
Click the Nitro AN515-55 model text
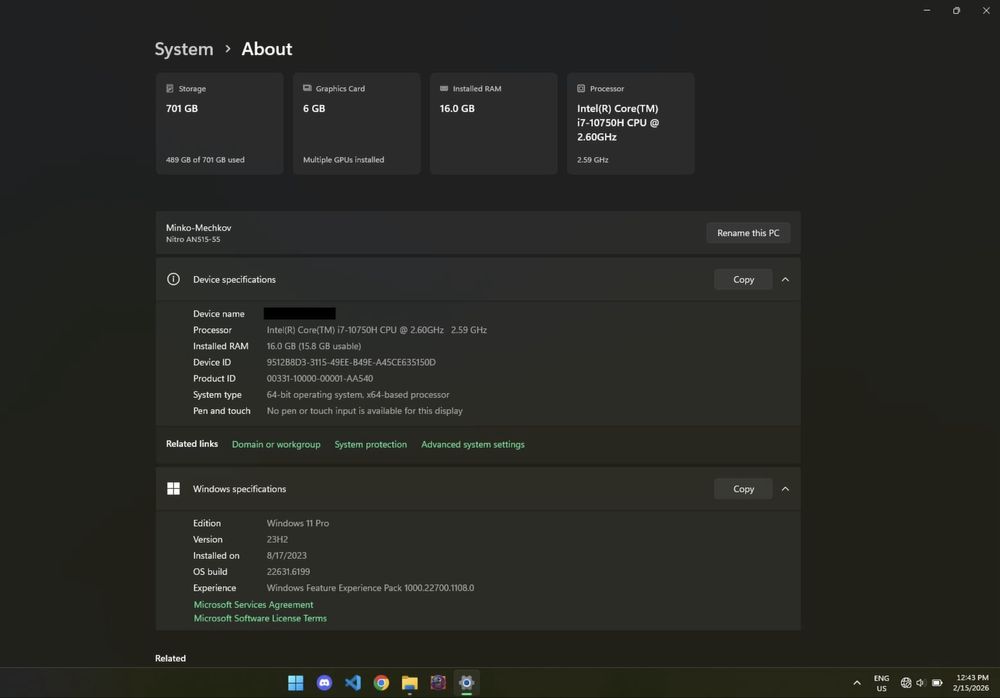tap(193, 239)
